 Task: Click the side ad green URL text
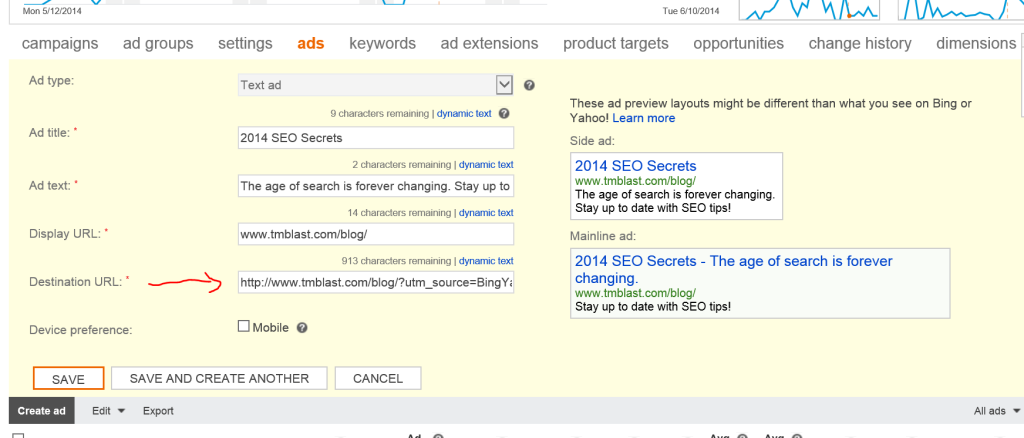coord(635,181)
